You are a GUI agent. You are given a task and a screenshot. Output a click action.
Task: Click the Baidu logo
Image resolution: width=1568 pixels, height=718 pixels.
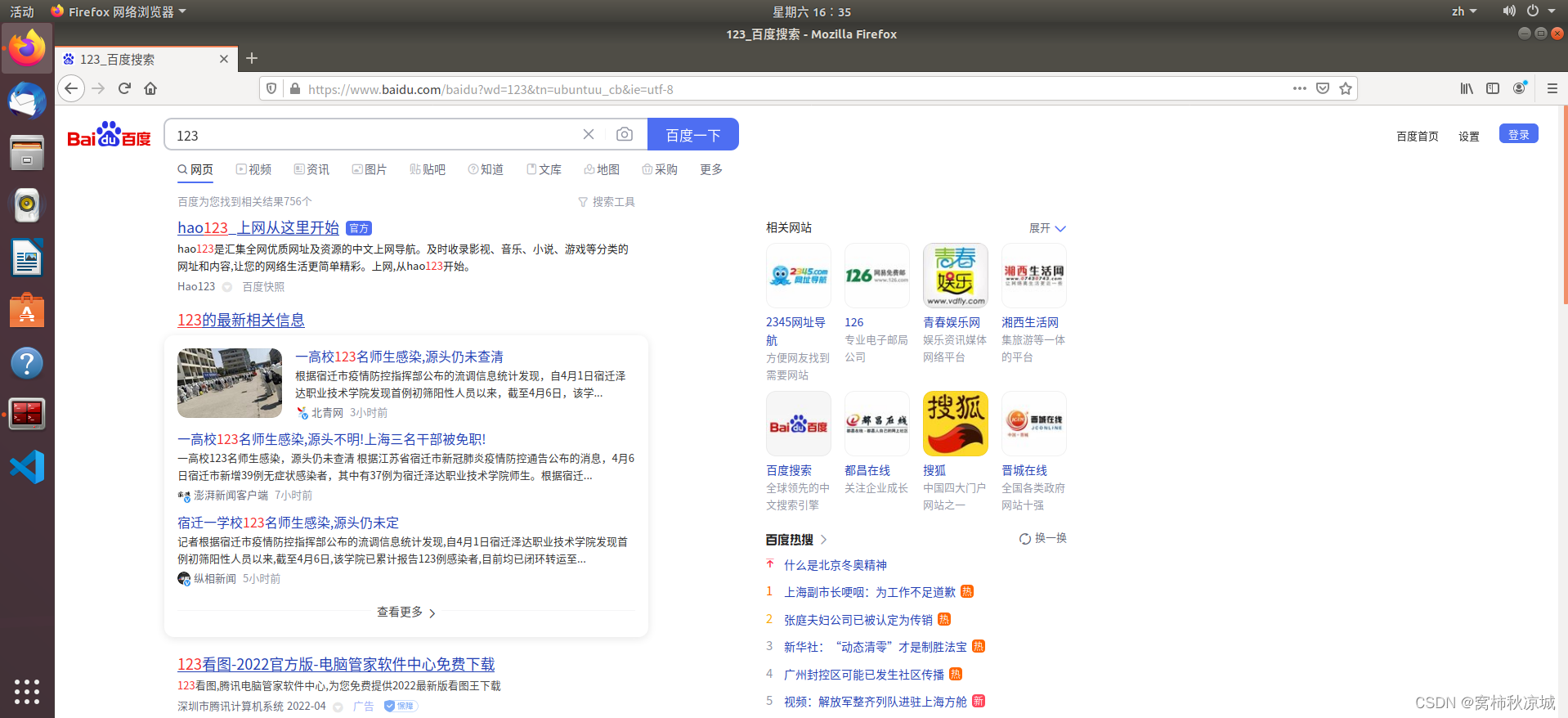[x=110, y=135]
